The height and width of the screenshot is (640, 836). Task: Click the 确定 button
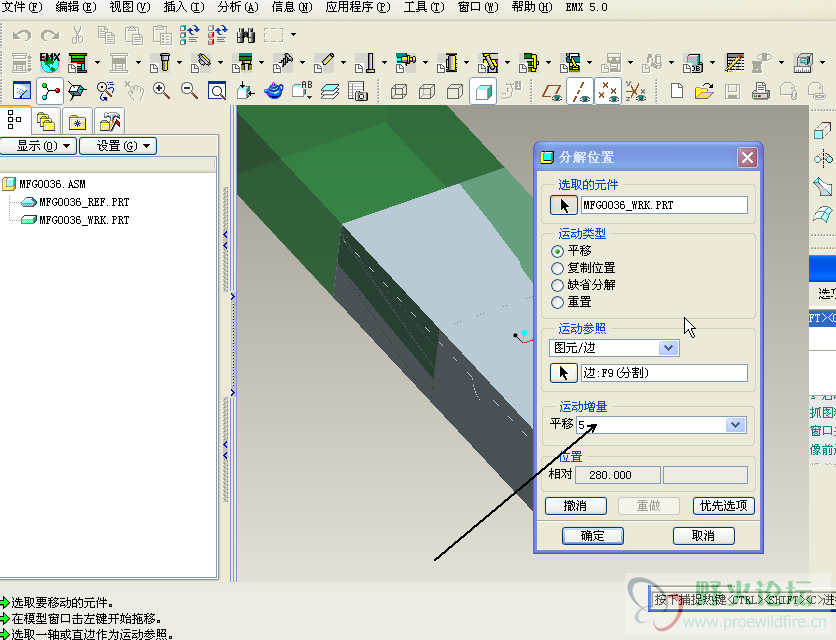point(592,536)
